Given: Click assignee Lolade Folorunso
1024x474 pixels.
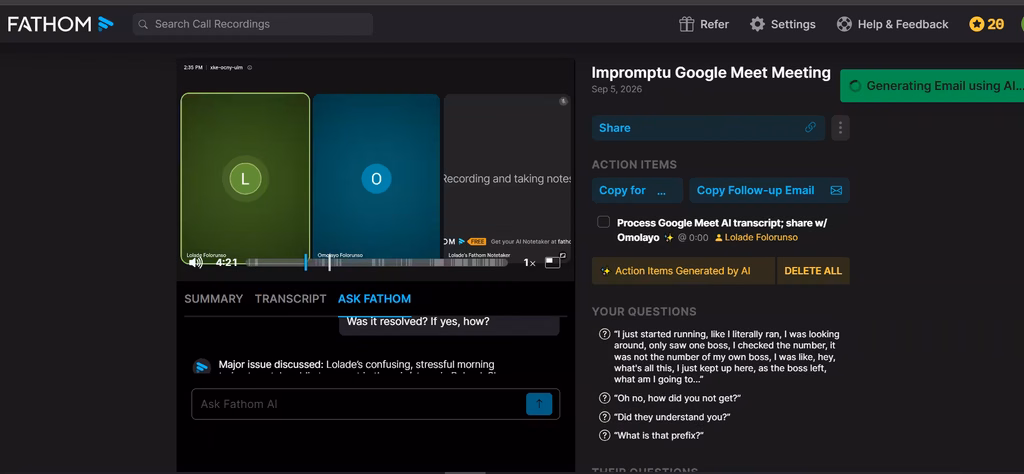Looking at the screenshot, I should [756, 238].
